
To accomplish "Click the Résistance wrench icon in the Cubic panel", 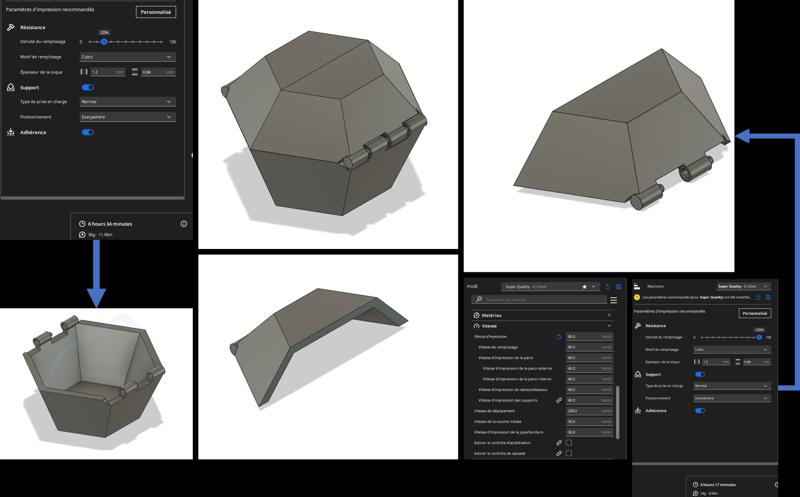I will (x=11, y=27).
